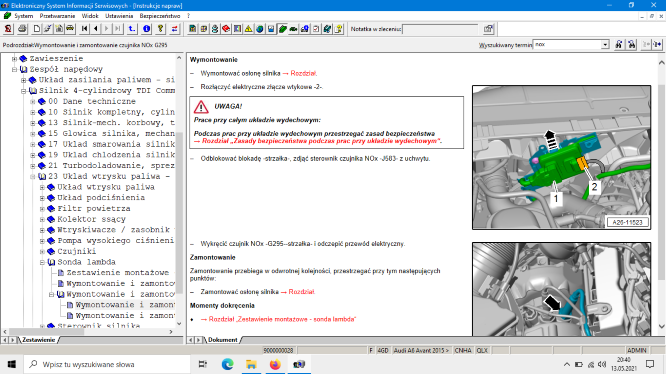This screenshot has height=374, width=666.
Task: Collapse Silnik 4-cylindrowy TDI node
Action: (x=24, y=90)
